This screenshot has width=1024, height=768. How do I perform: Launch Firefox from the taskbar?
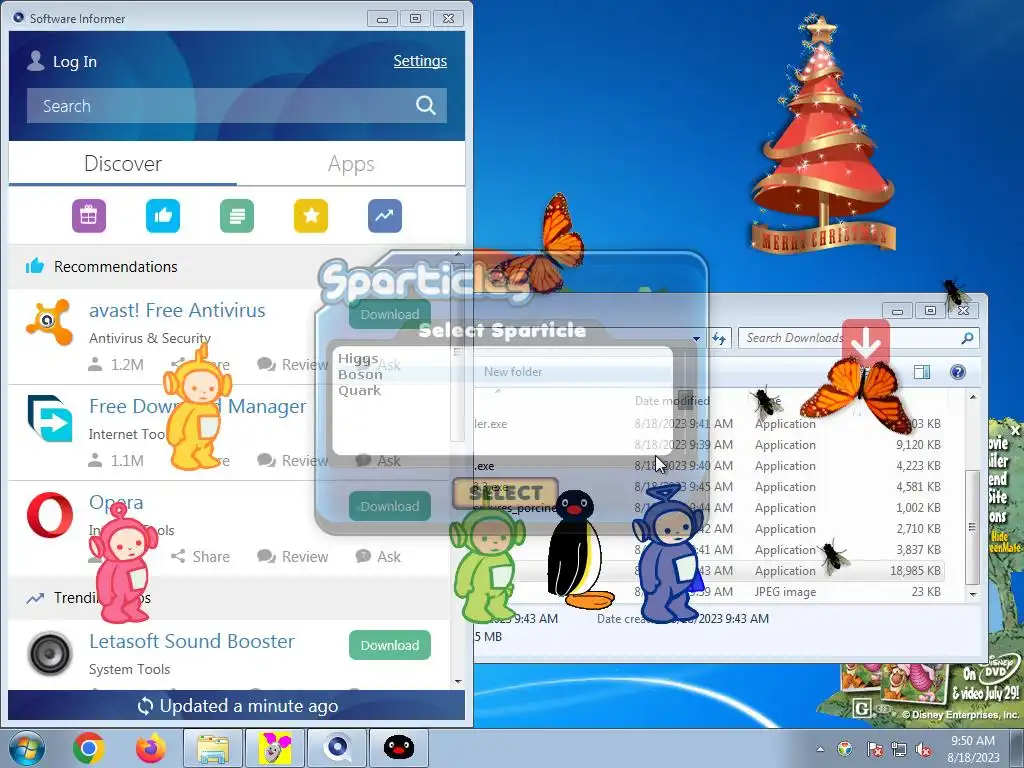click(151, 748)
